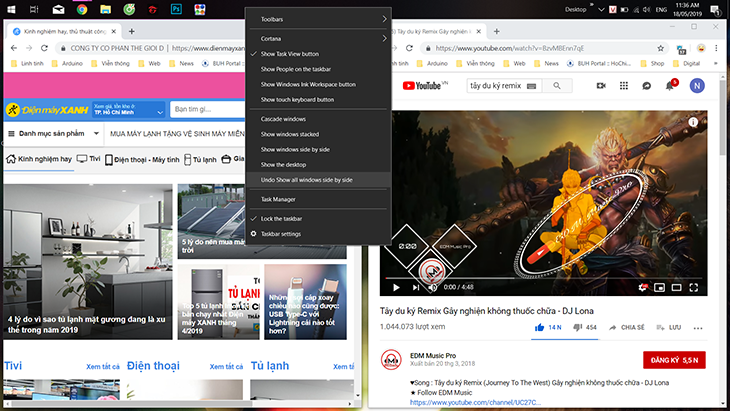730x411 pixels.
Task: Open Danh mục sản phẩm dropdown
Action: pyautogui.click(x=54, y=134)
